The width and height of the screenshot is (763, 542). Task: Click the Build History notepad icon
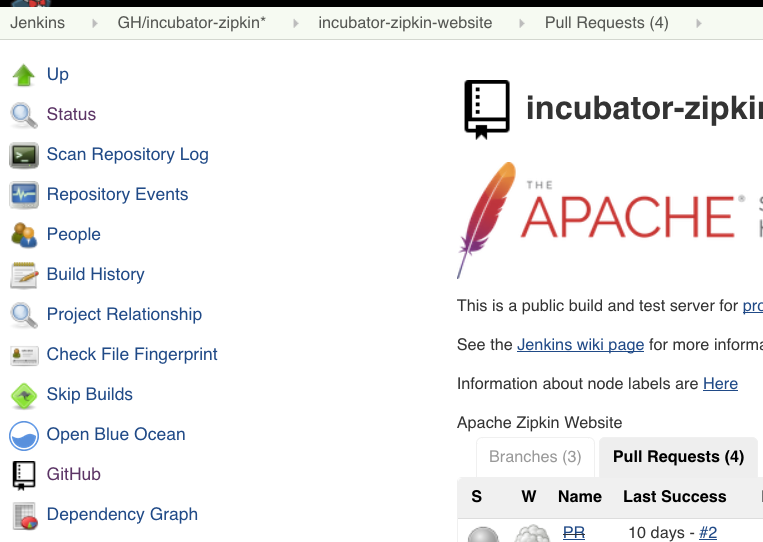pyautogui.click(x=24, y=275)
